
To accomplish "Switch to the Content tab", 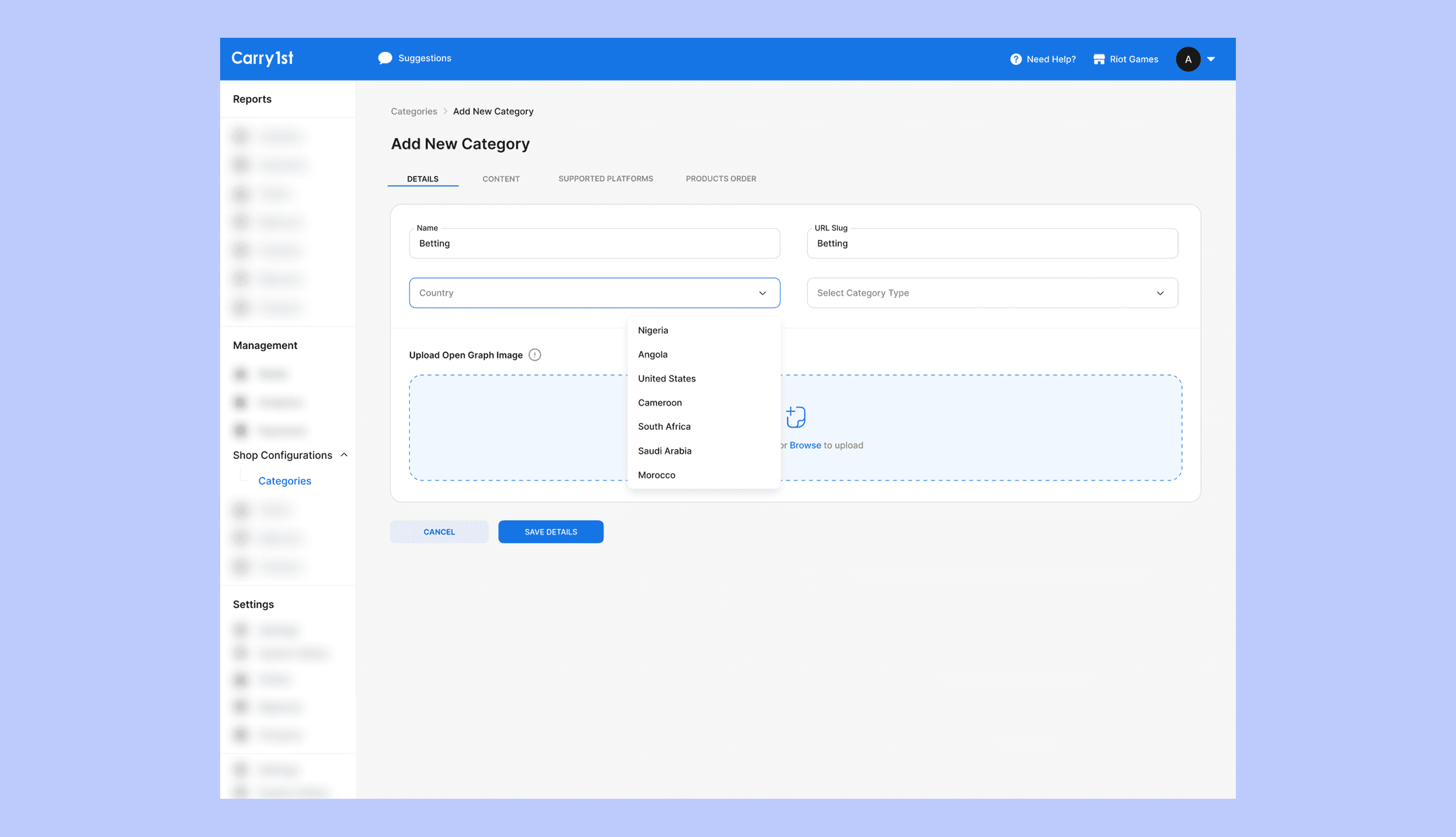I will tap(500, 179).
